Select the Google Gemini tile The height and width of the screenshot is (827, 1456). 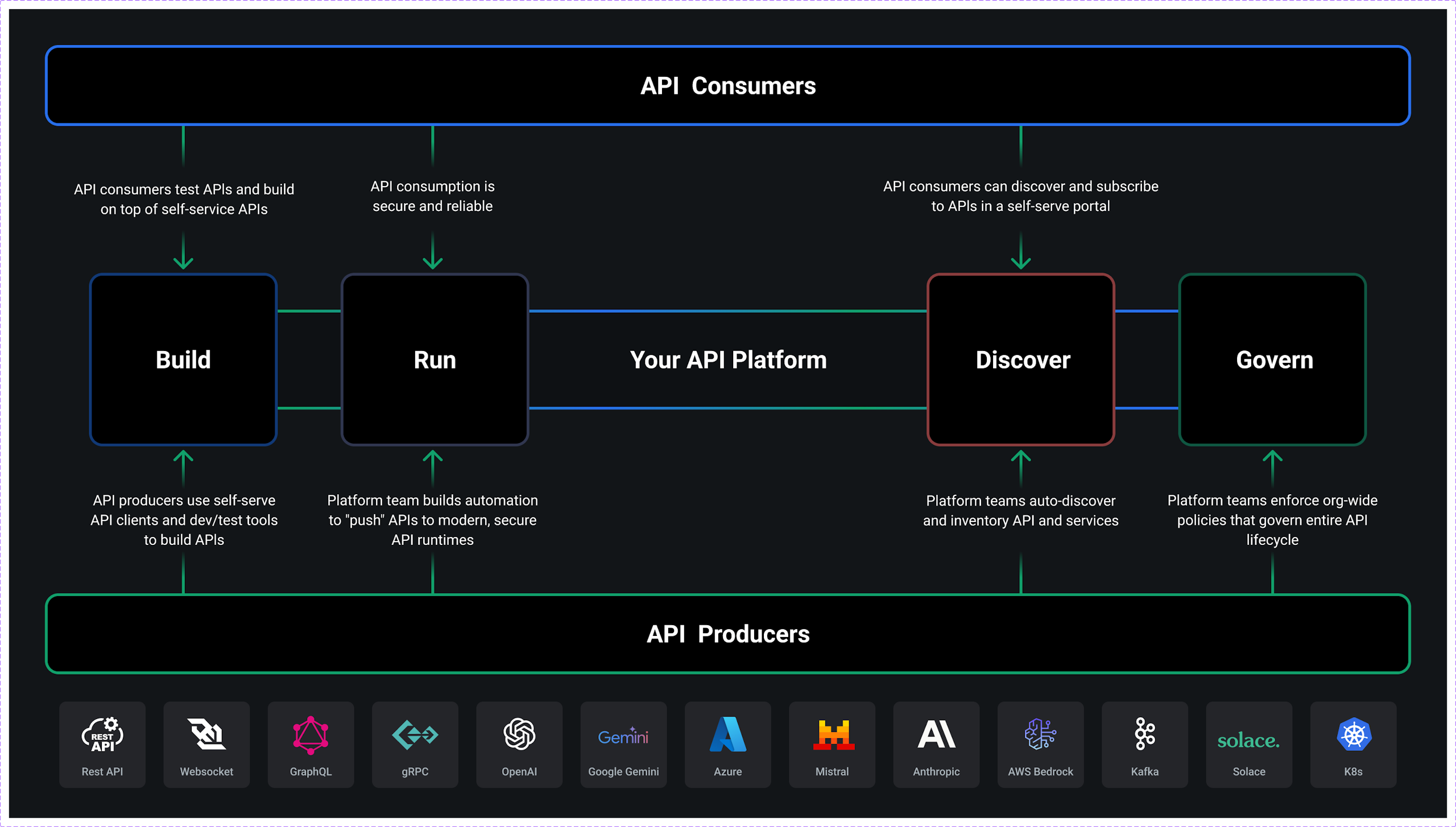tap(623, 744)
